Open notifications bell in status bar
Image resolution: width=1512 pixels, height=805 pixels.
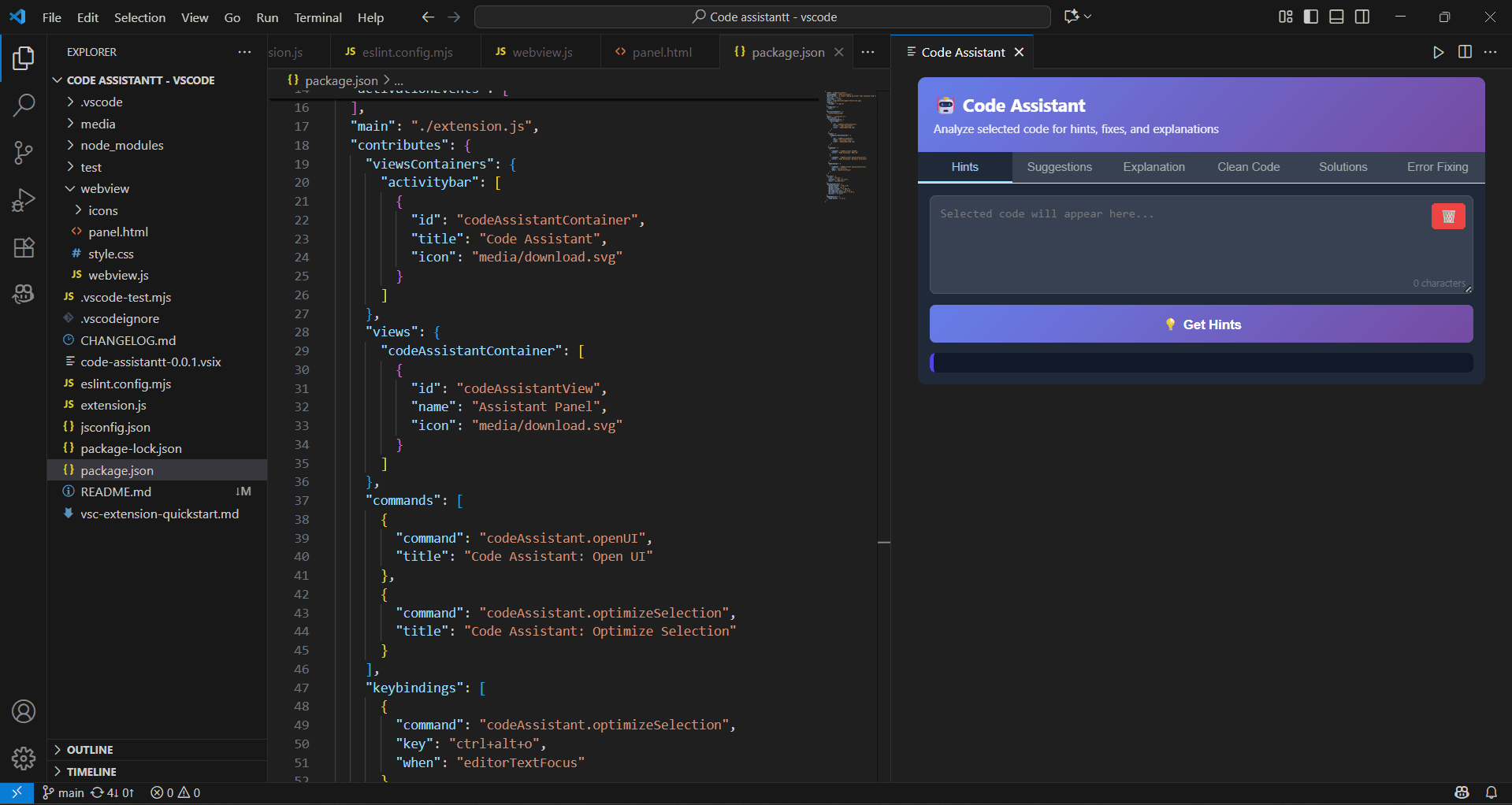(1492, 792)
